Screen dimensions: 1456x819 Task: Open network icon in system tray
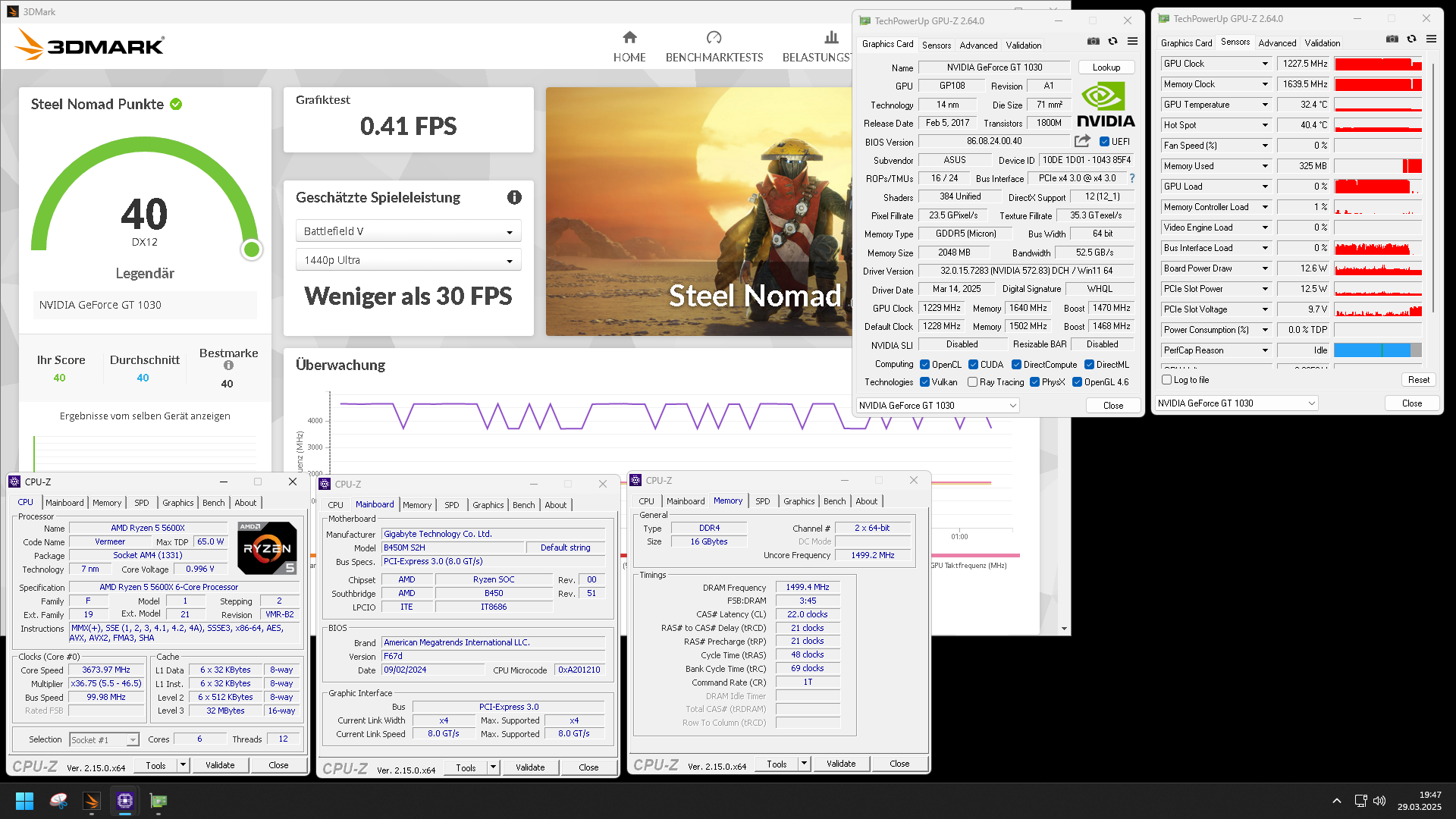tap(1360, 801)
